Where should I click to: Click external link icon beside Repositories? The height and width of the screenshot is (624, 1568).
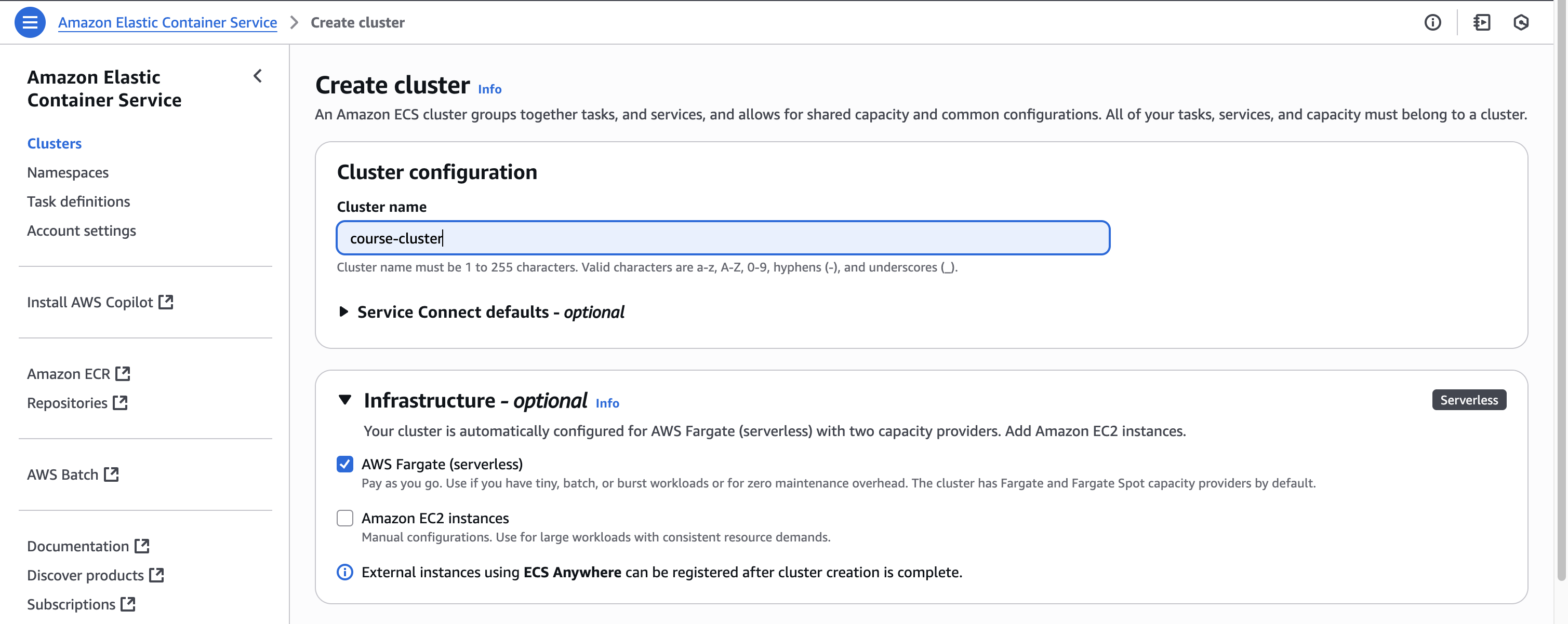click(x=121, y=403)
